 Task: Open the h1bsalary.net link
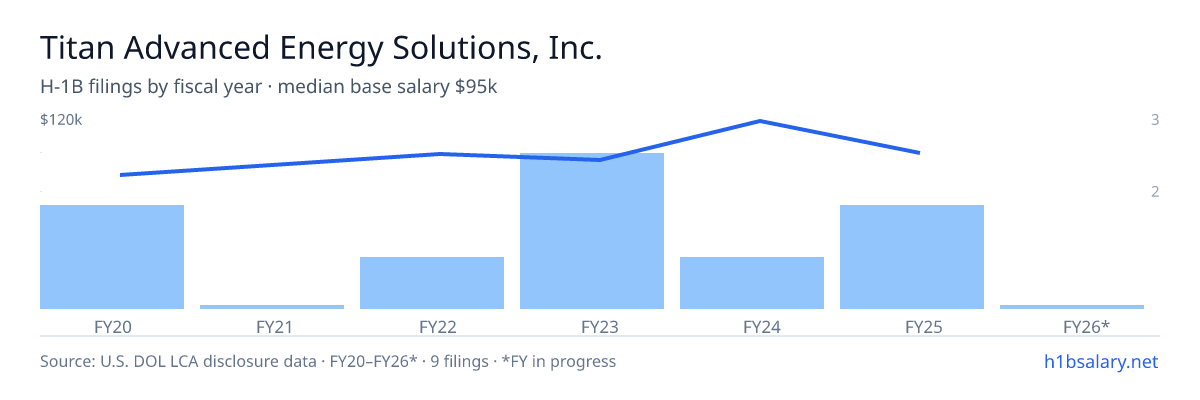click(x=1100, y=361)
